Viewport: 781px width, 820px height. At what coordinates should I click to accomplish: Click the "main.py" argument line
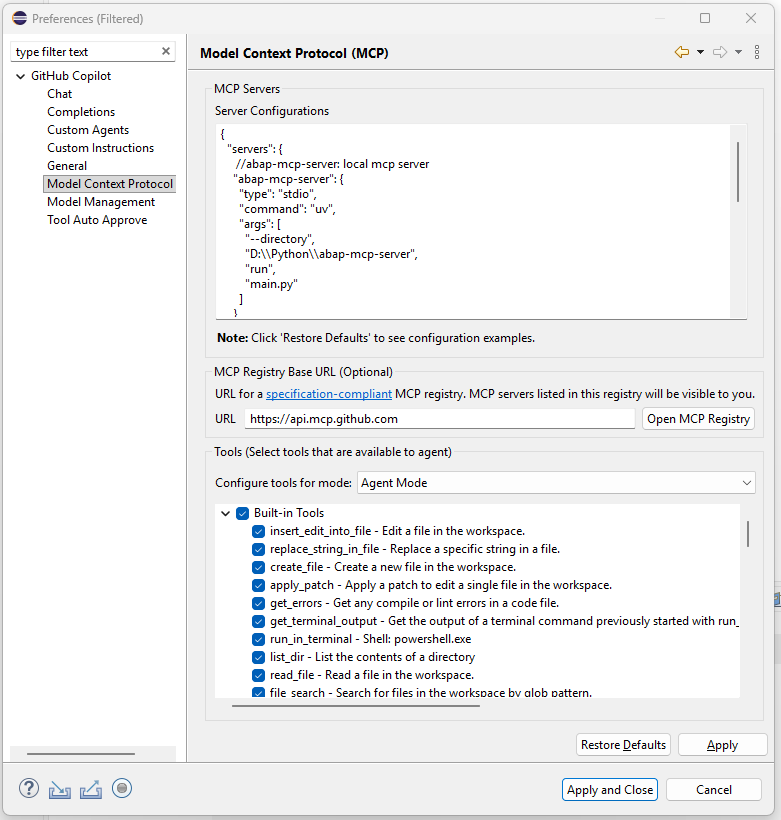click(x=271, y=284)
